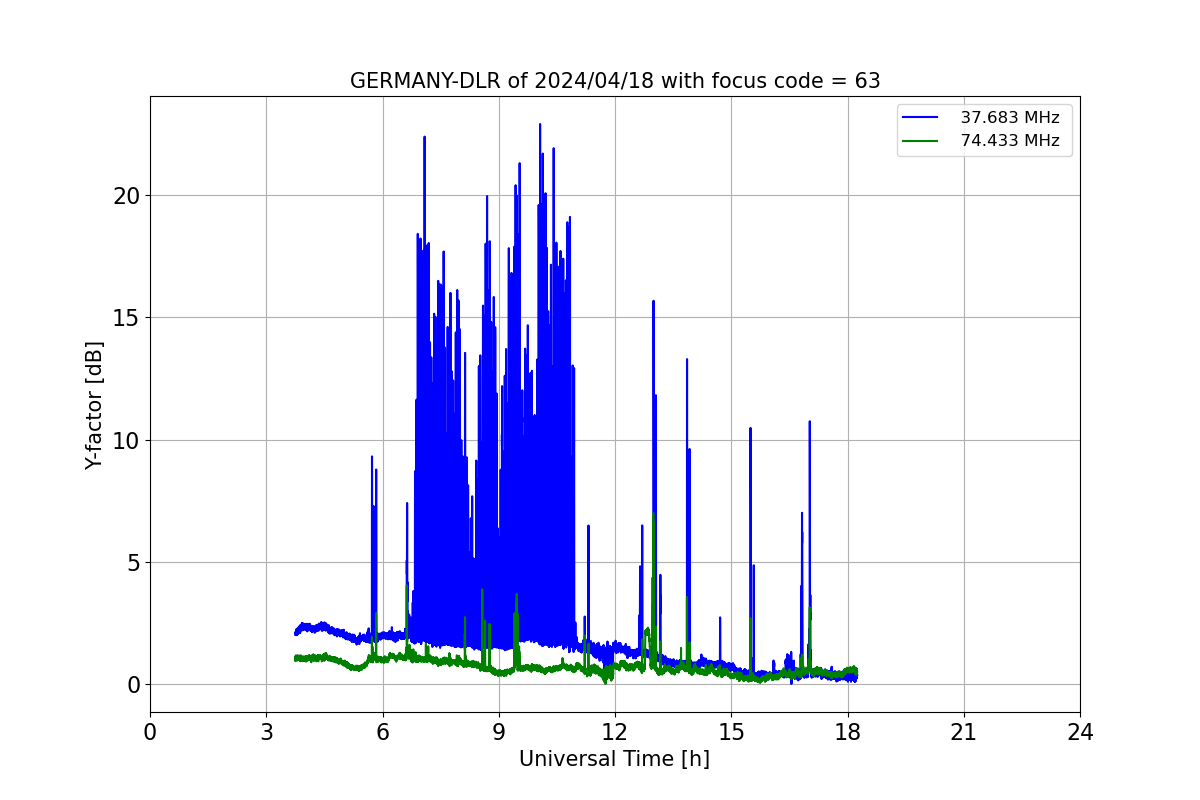Click the "Y-factor [dB]" axis label
1200x800 pixels.
coord(94,405)
